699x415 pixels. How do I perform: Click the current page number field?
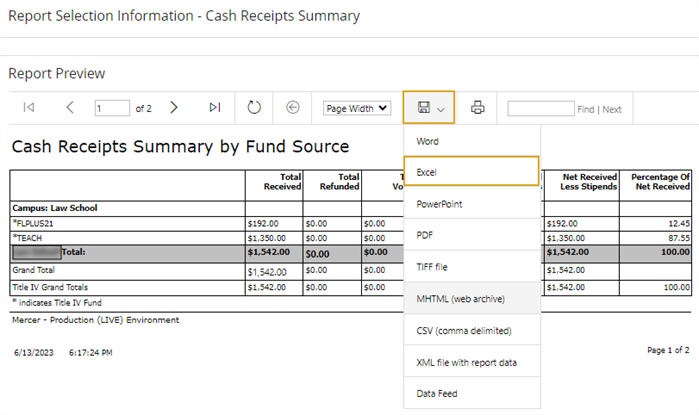[112, 108]
